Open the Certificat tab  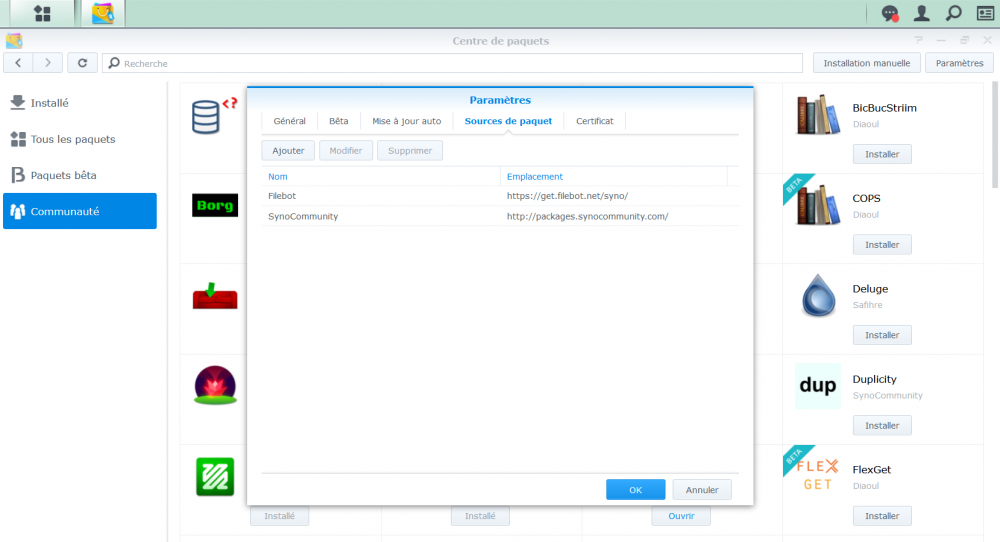click(594, 121)
